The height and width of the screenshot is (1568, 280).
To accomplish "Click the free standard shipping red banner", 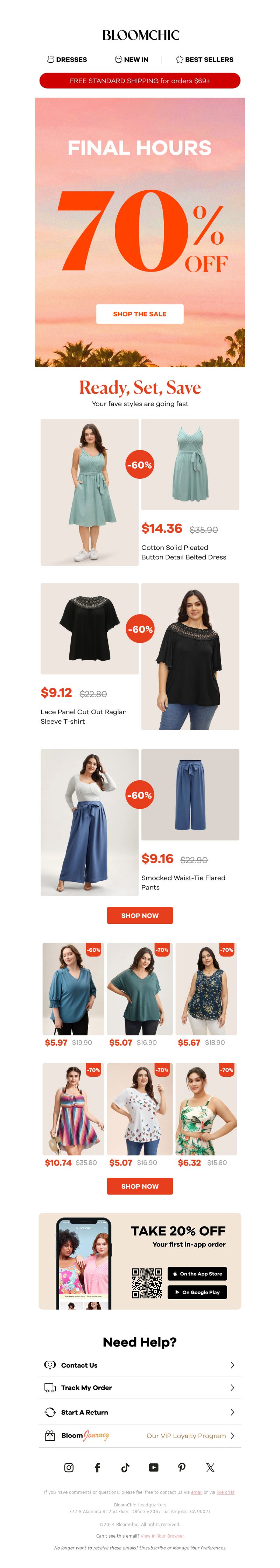I will click(140, 80).
